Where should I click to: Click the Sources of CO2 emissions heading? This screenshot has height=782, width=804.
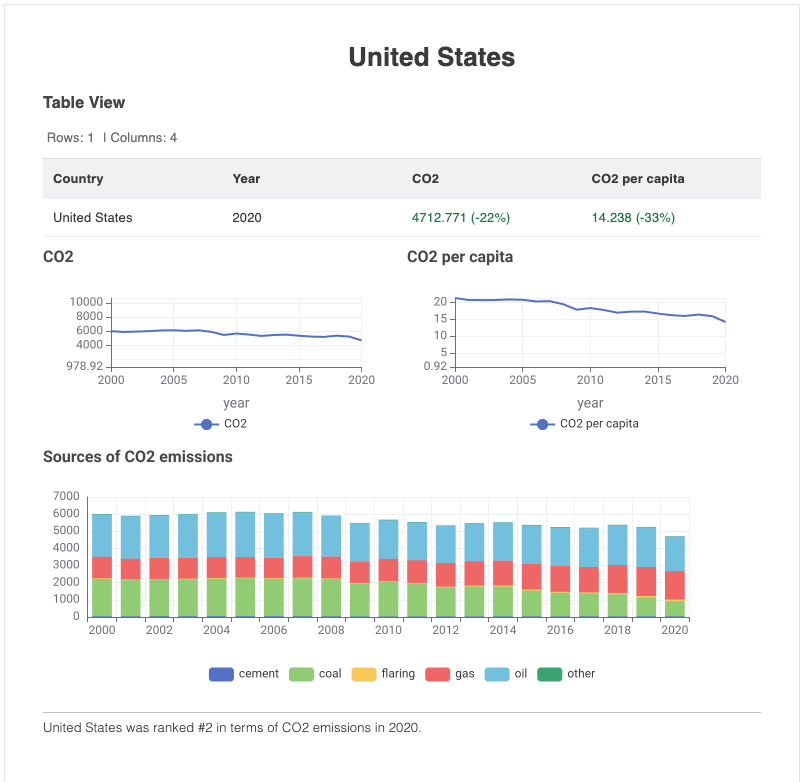click(137, 456)
